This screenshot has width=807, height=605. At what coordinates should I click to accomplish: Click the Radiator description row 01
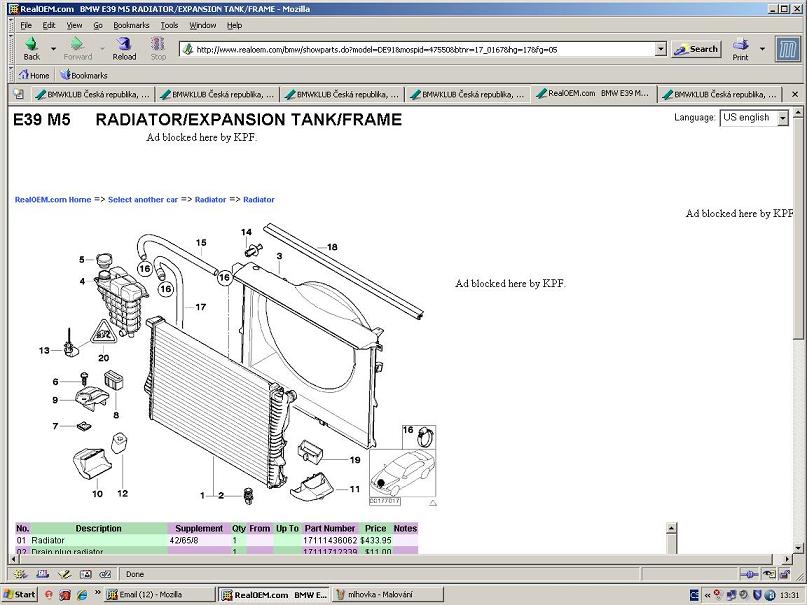[x=48, y=541]
